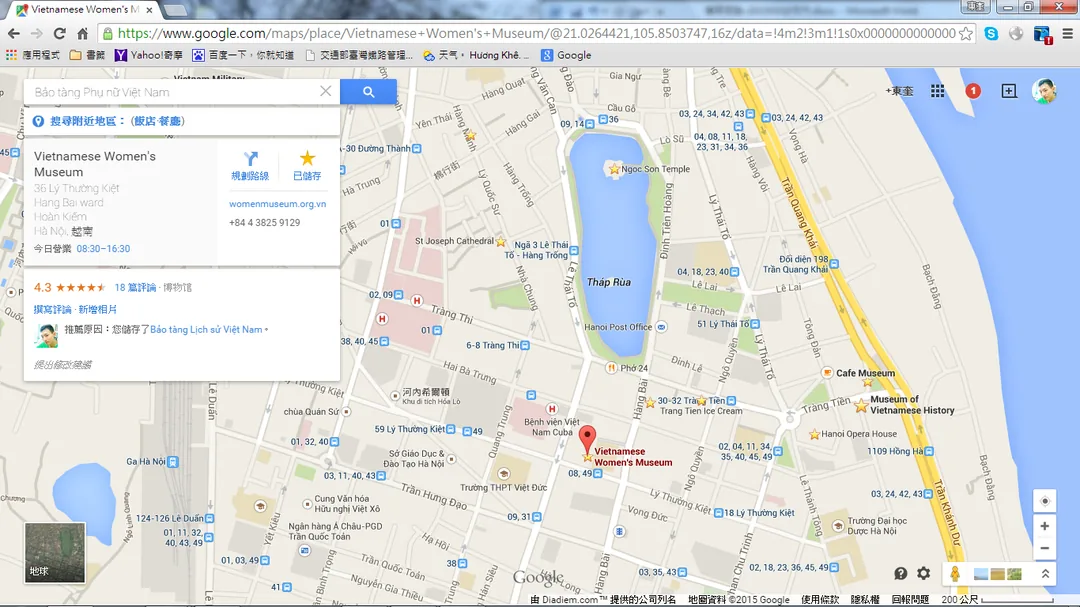Open the Google apps grid icon
The width and height of the screenshot is (1080, 607).
(937, 91)
